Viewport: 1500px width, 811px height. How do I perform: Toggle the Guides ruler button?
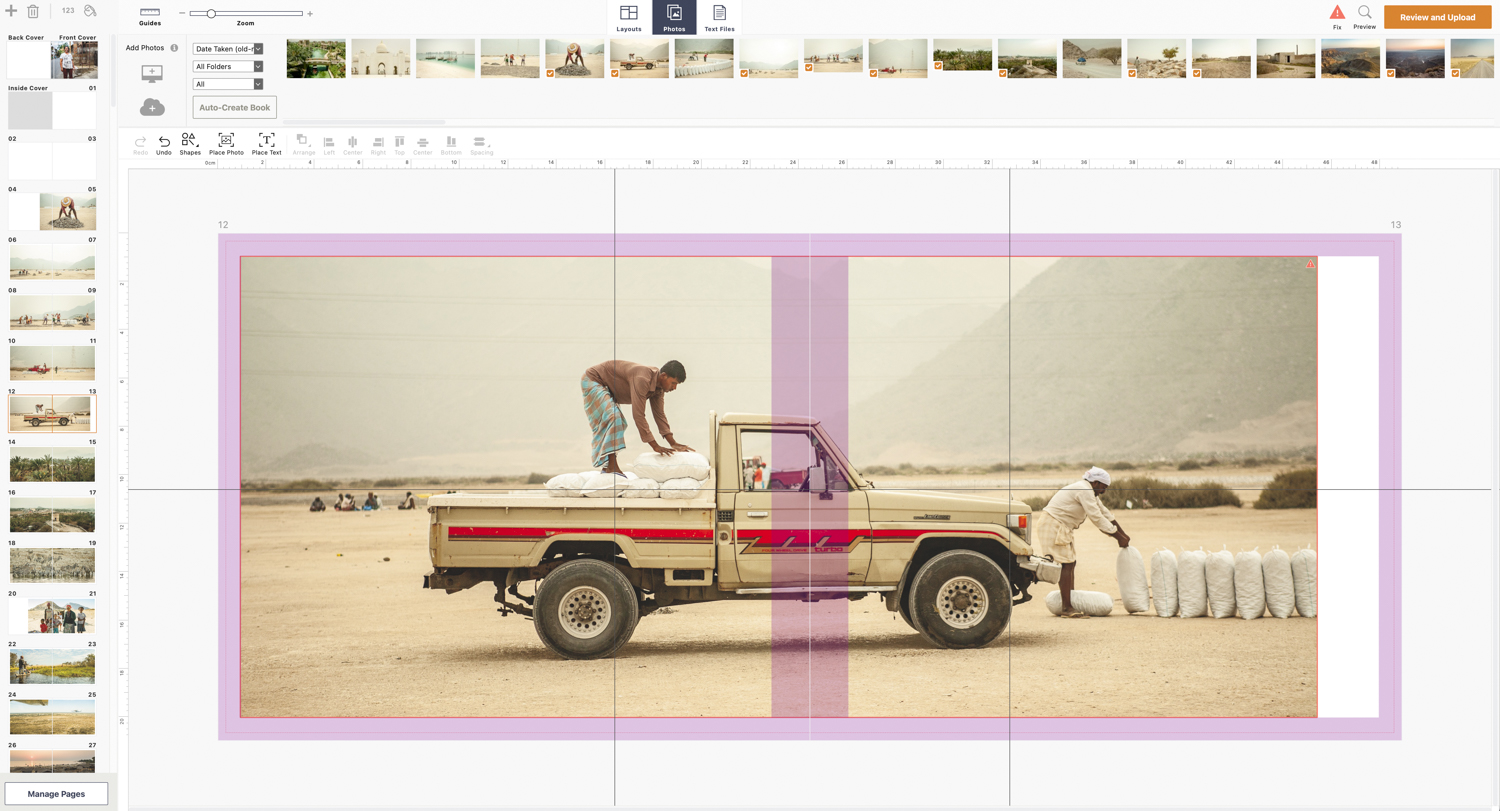coord(150,12)
